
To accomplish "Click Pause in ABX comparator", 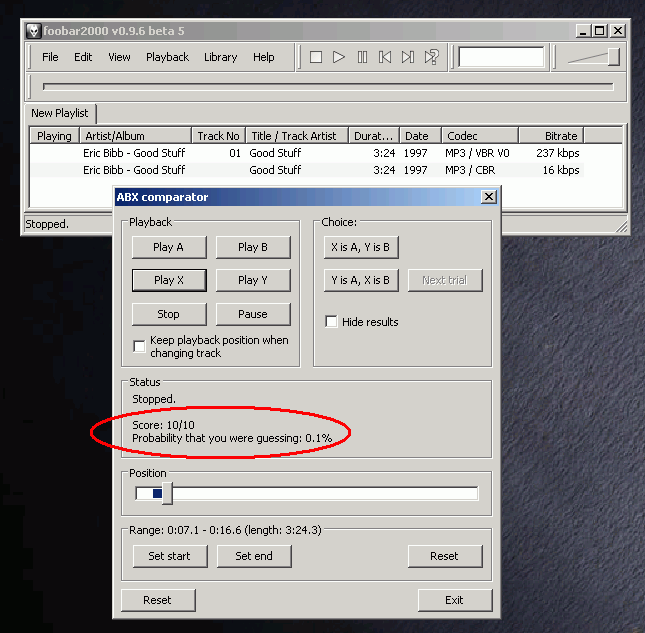I will (x=253, y=314).
